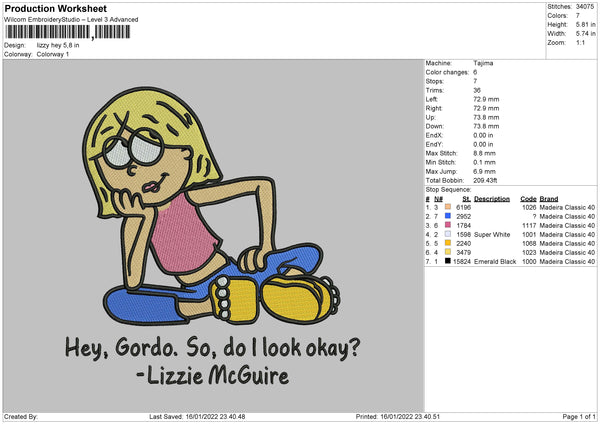Image resolution: width=600 pixels, height=424 pixels.
Task: Click 'Wilcom EmbroideryStudio – Level 3 Advanced' text
Action: pos(71,20)
